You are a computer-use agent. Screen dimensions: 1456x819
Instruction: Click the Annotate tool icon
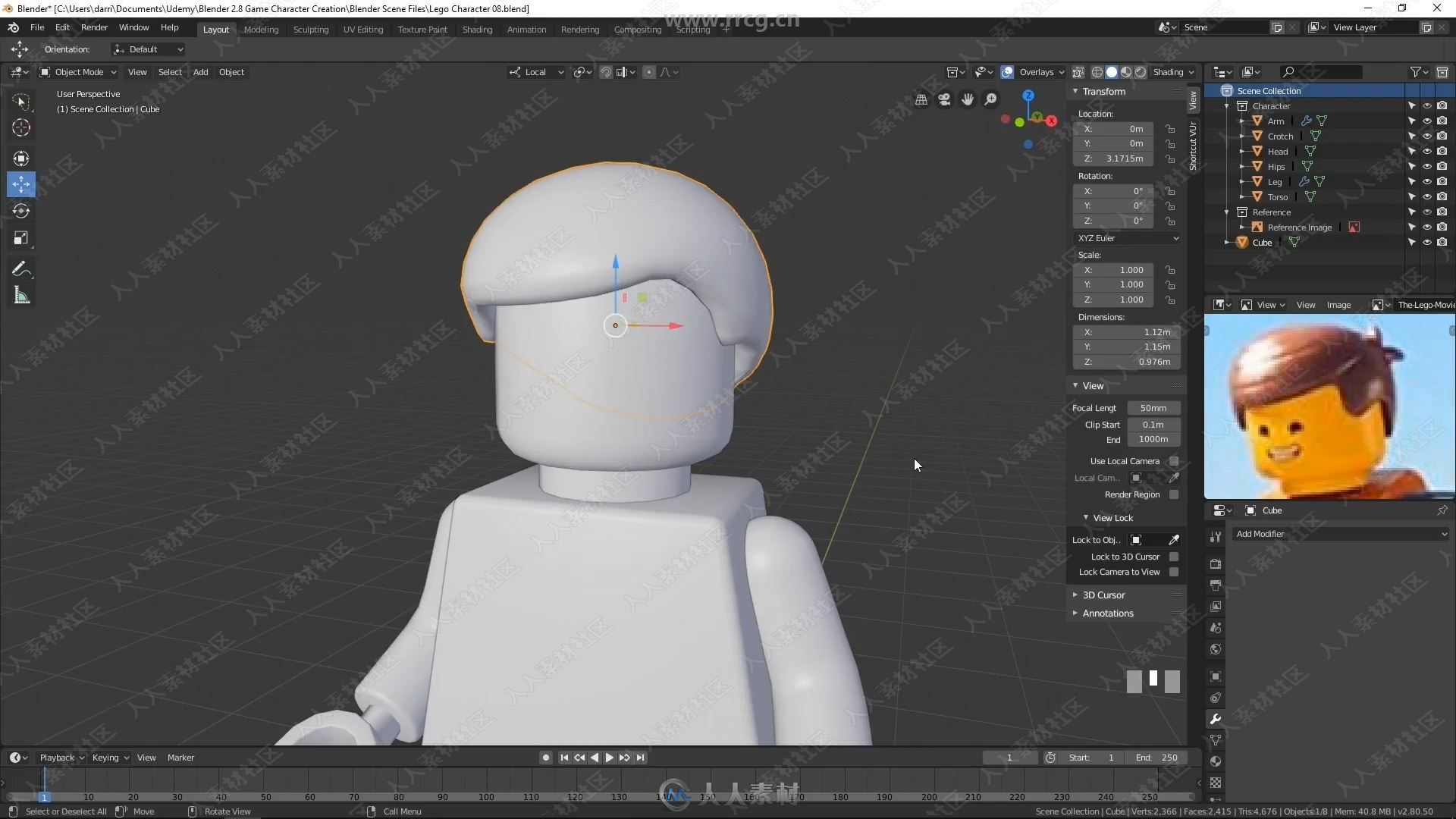click(x=21, y=267)
